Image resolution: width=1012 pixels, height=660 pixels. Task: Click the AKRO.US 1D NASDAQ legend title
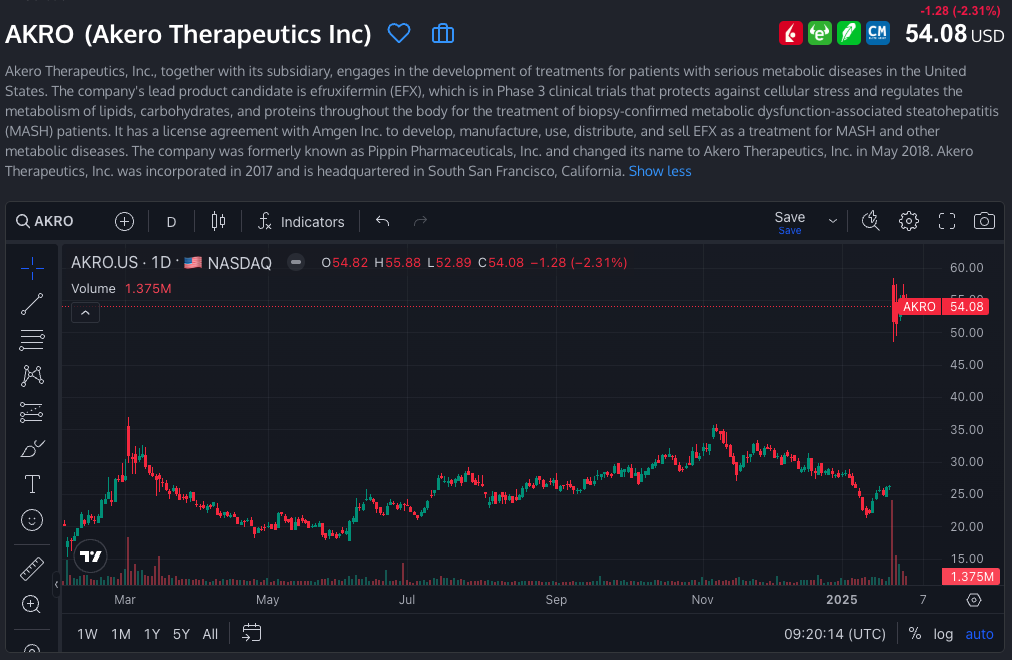coord(171,263)
